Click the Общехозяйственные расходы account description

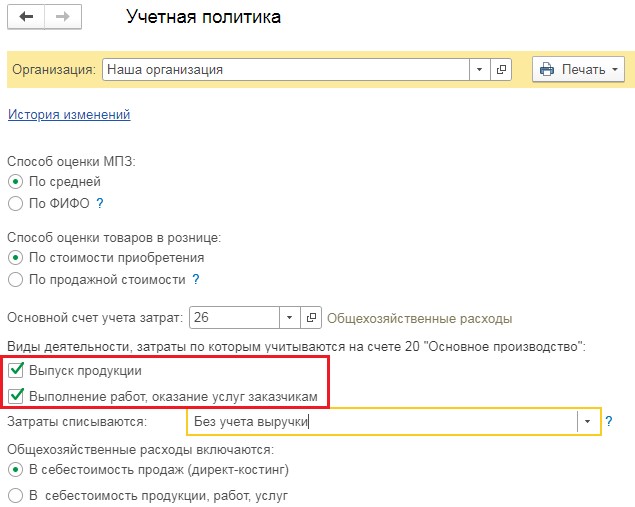tap(420, 318)
